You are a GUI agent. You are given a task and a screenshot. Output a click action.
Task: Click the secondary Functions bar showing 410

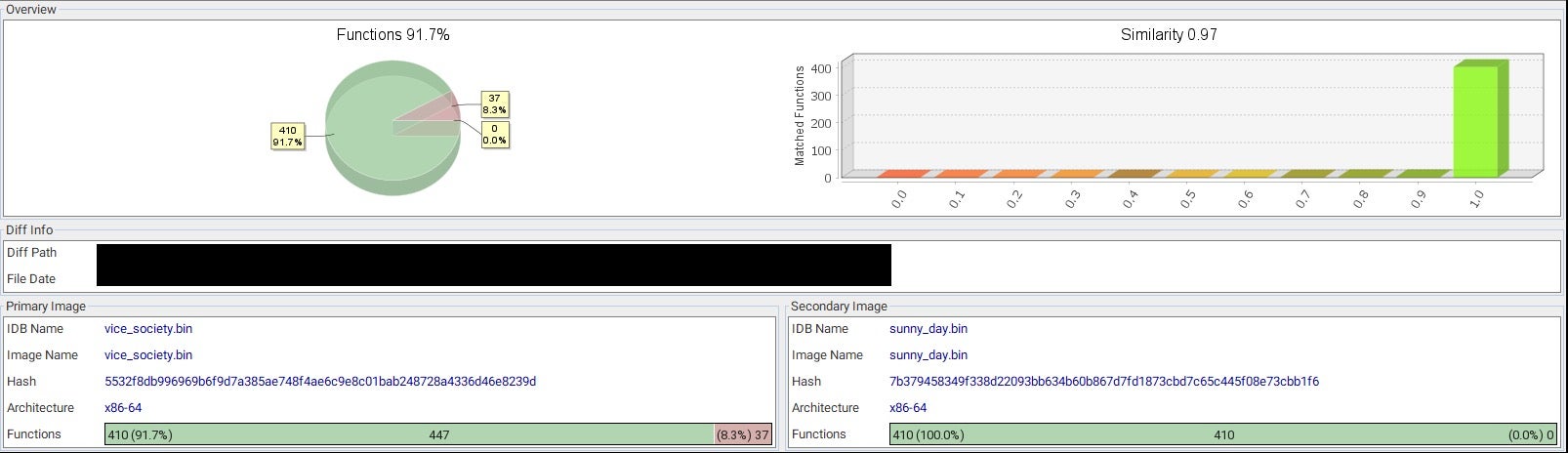pyautogui.click(x=1223, y=434)
